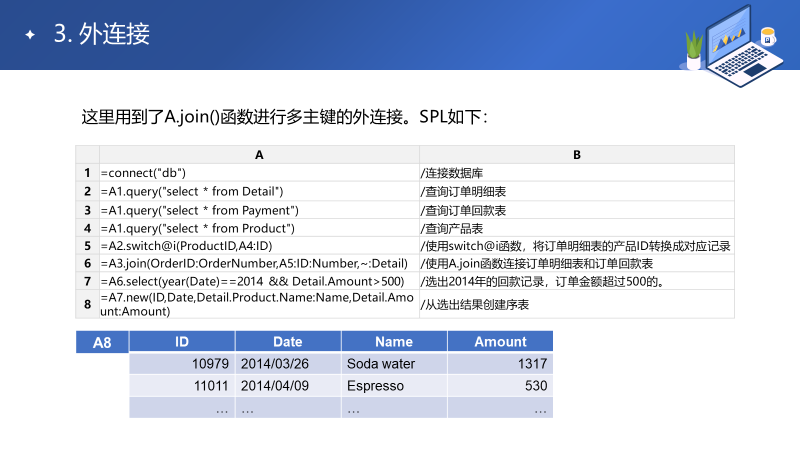Select row number 6 of the SPL grid
This screenshot has height=450, width=800.
click(87, 263)
